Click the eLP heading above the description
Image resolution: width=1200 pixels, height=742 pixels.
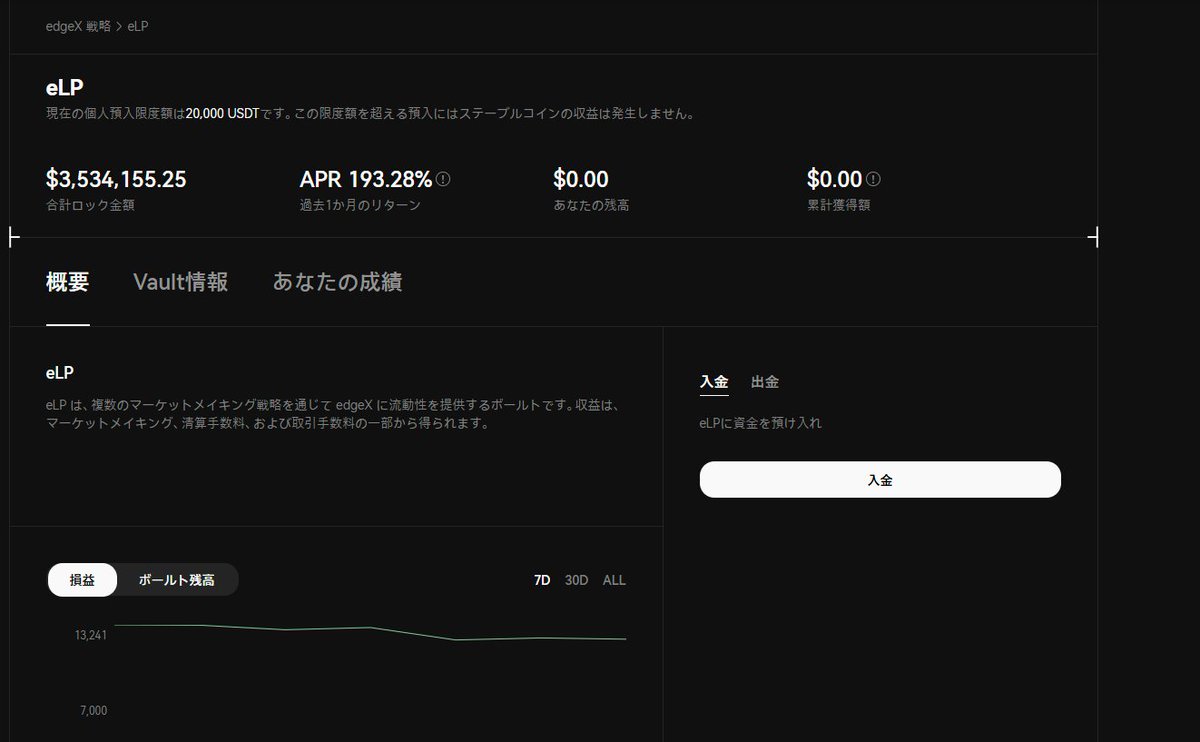click(60, 372)
